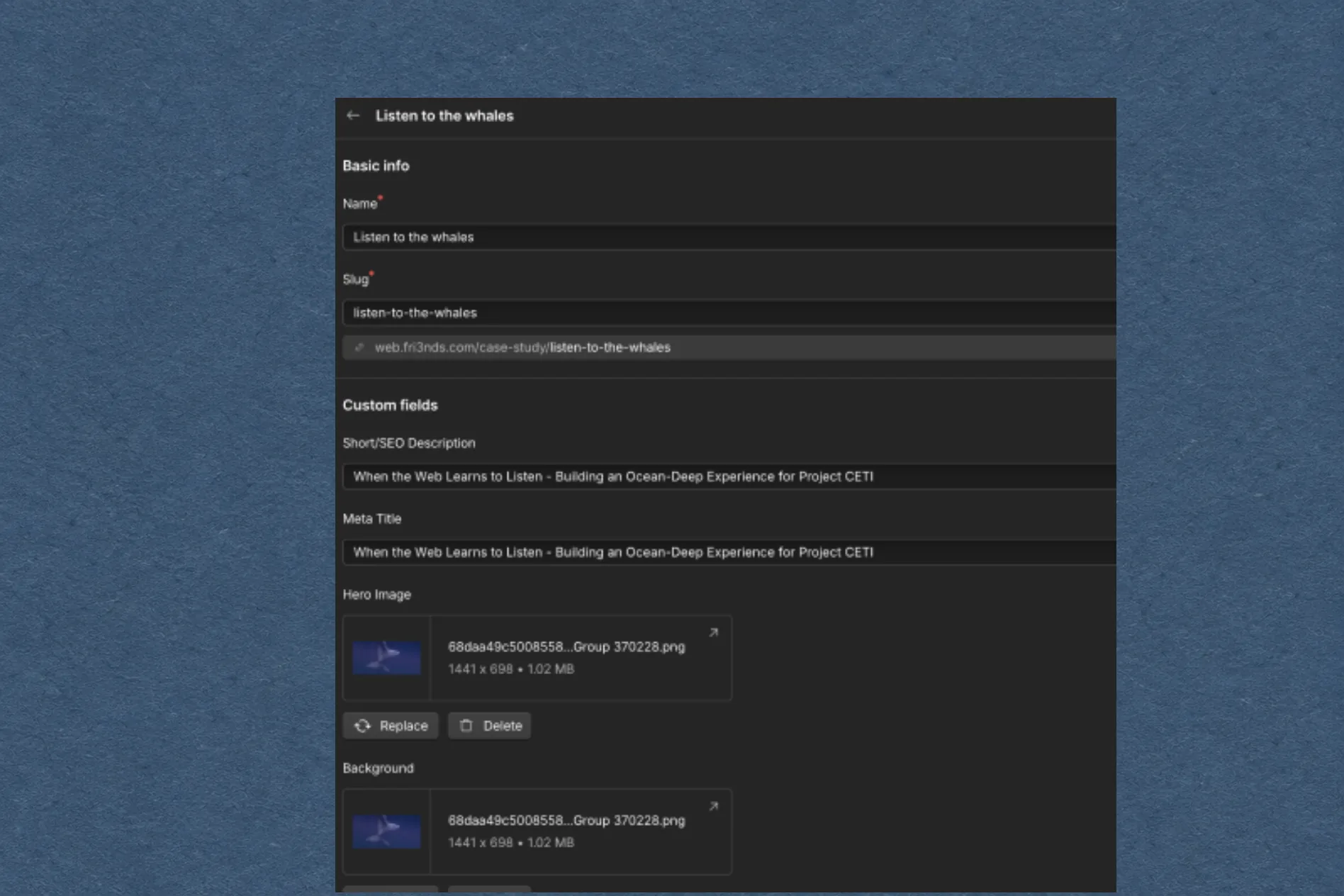Click the Custom fields section heading
This screenshot has height=896, width=1344.
(x=390, y=405)
